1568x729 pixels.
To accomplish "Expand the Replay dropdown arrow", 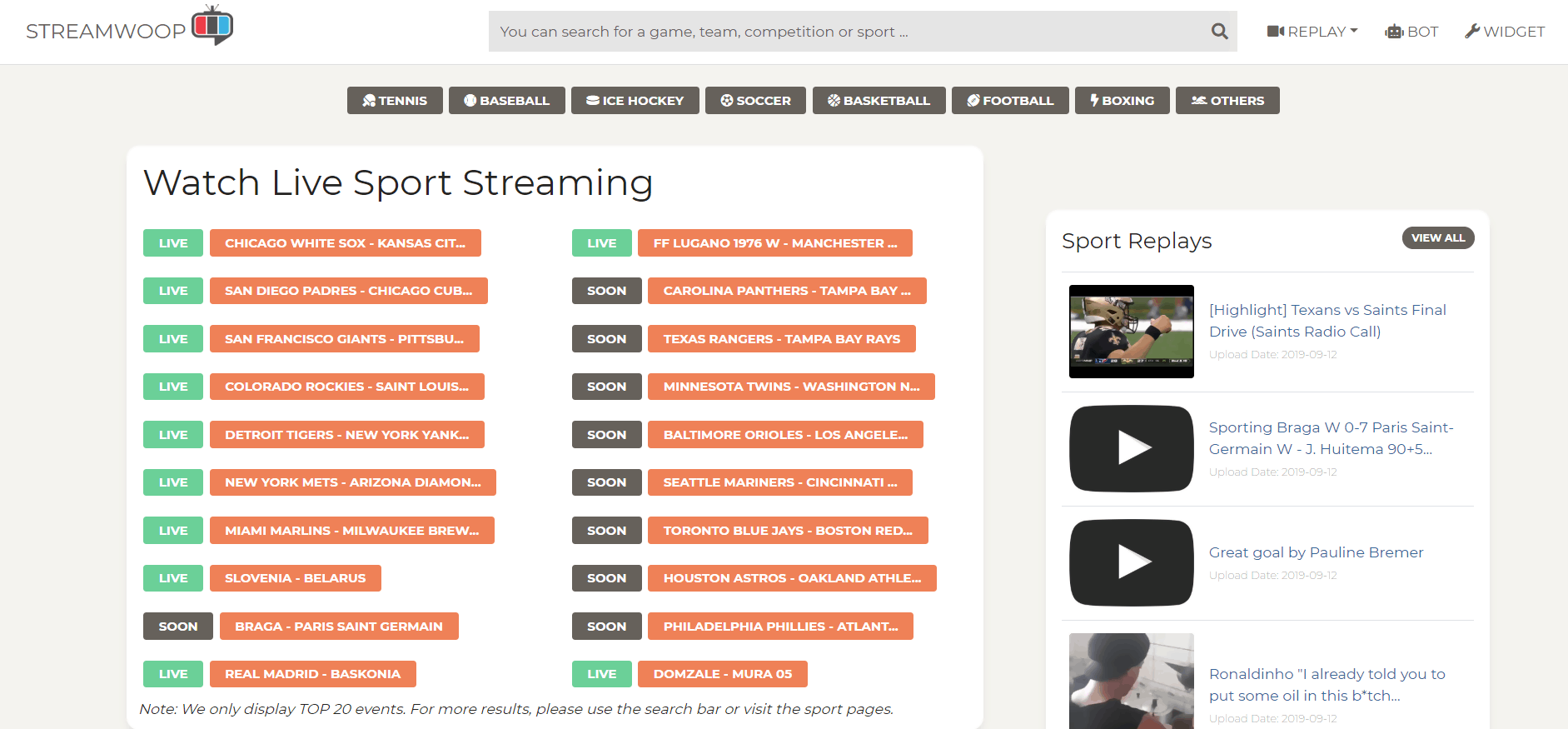I will [1354, 31].
